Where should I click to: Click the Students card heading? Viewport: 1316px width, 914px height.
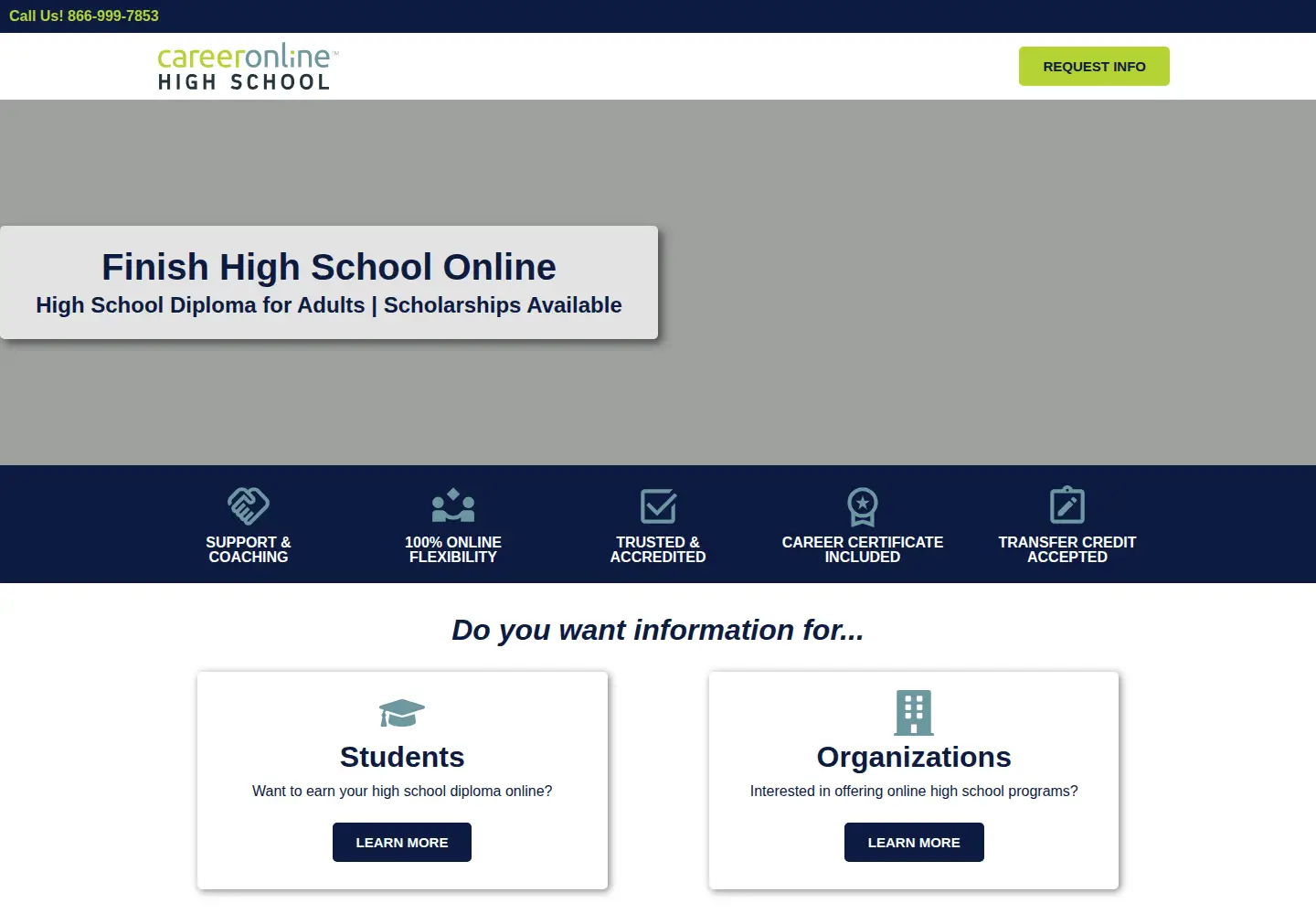tap(402, 757)
